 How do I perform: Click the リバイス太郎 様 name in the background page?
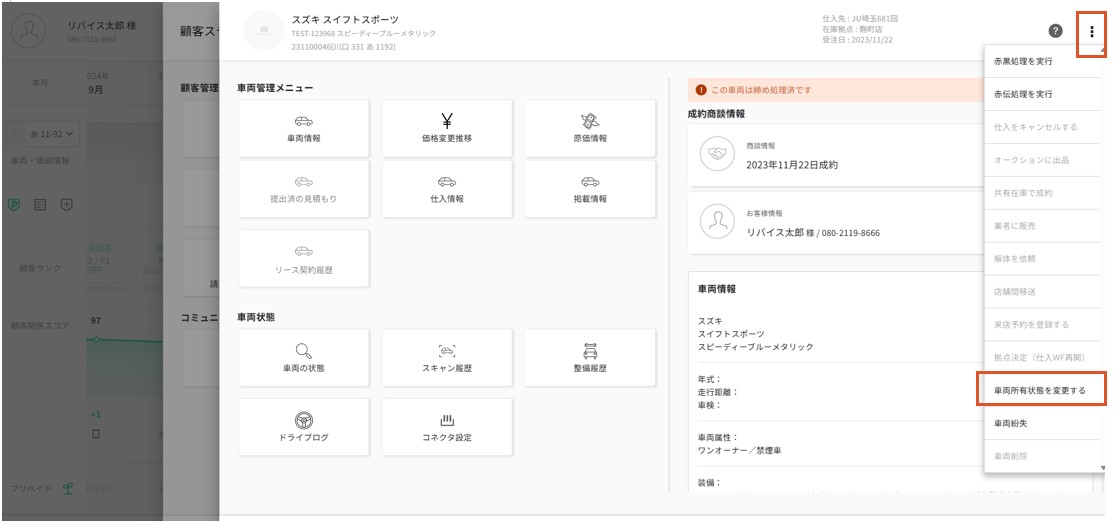pyautogui.click(x=102, y=25)
